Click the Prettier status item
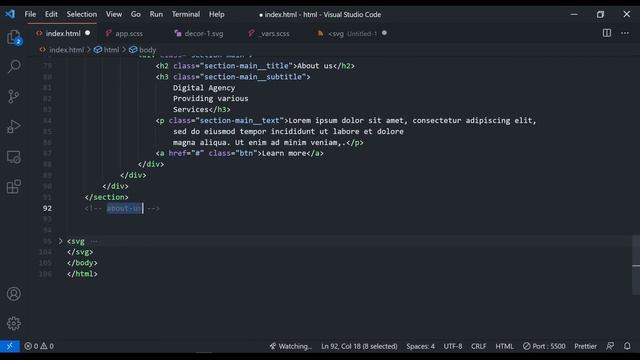640x360 pixels. click(x=585, y=346)
